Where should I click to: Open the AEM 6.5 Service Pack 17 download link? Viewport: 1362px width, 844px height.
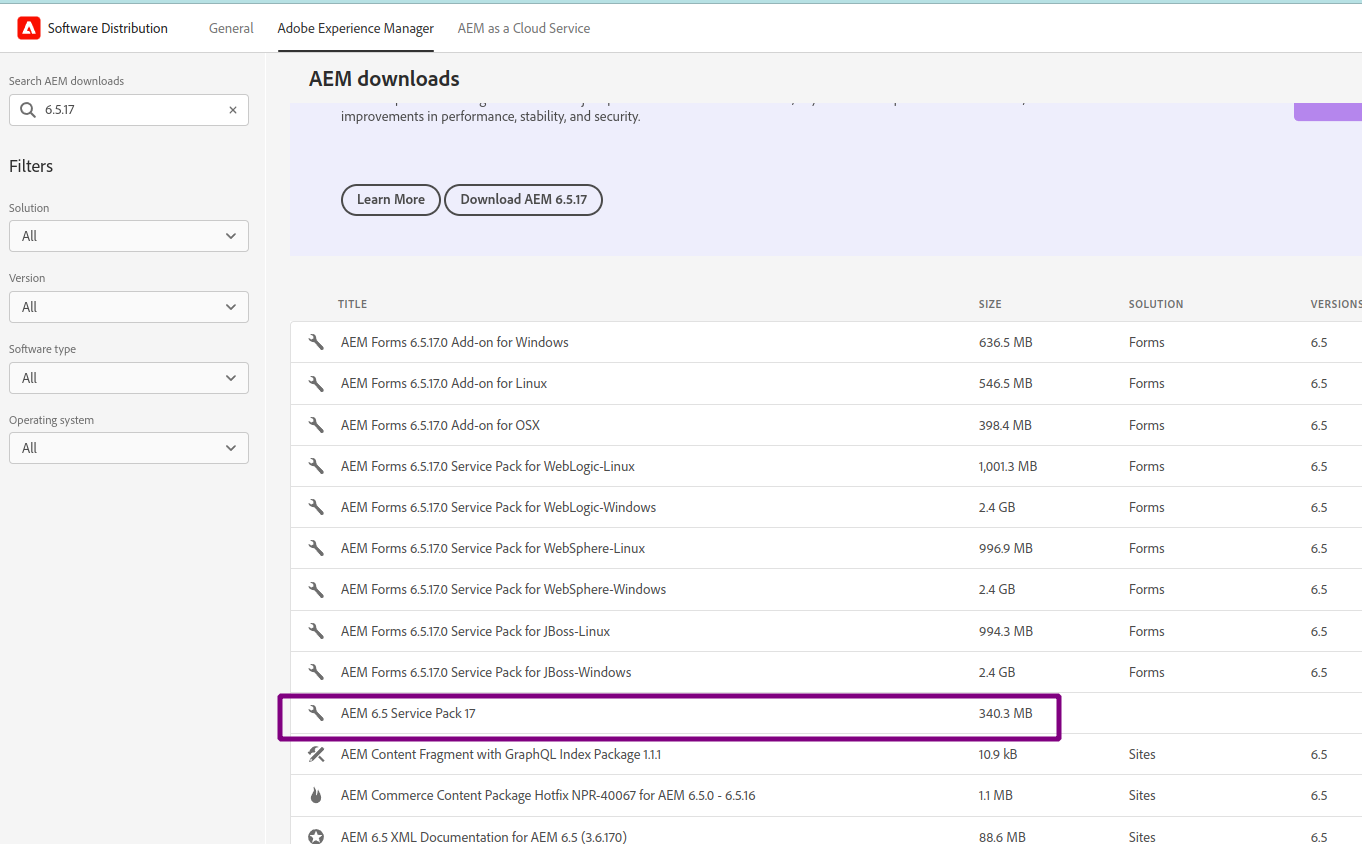[408, 713]
